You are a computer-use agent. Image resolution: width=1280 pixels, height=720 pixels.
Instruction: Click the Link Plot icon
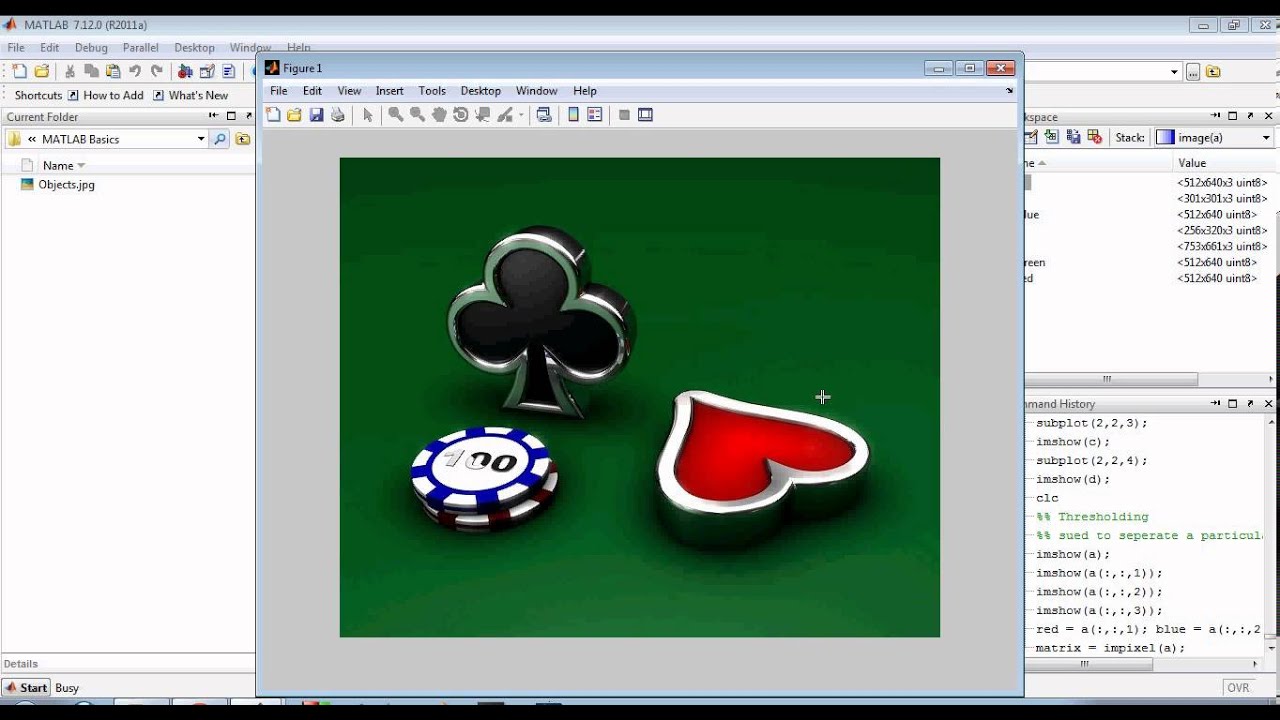pyautogui.click(x=544, y=115)
